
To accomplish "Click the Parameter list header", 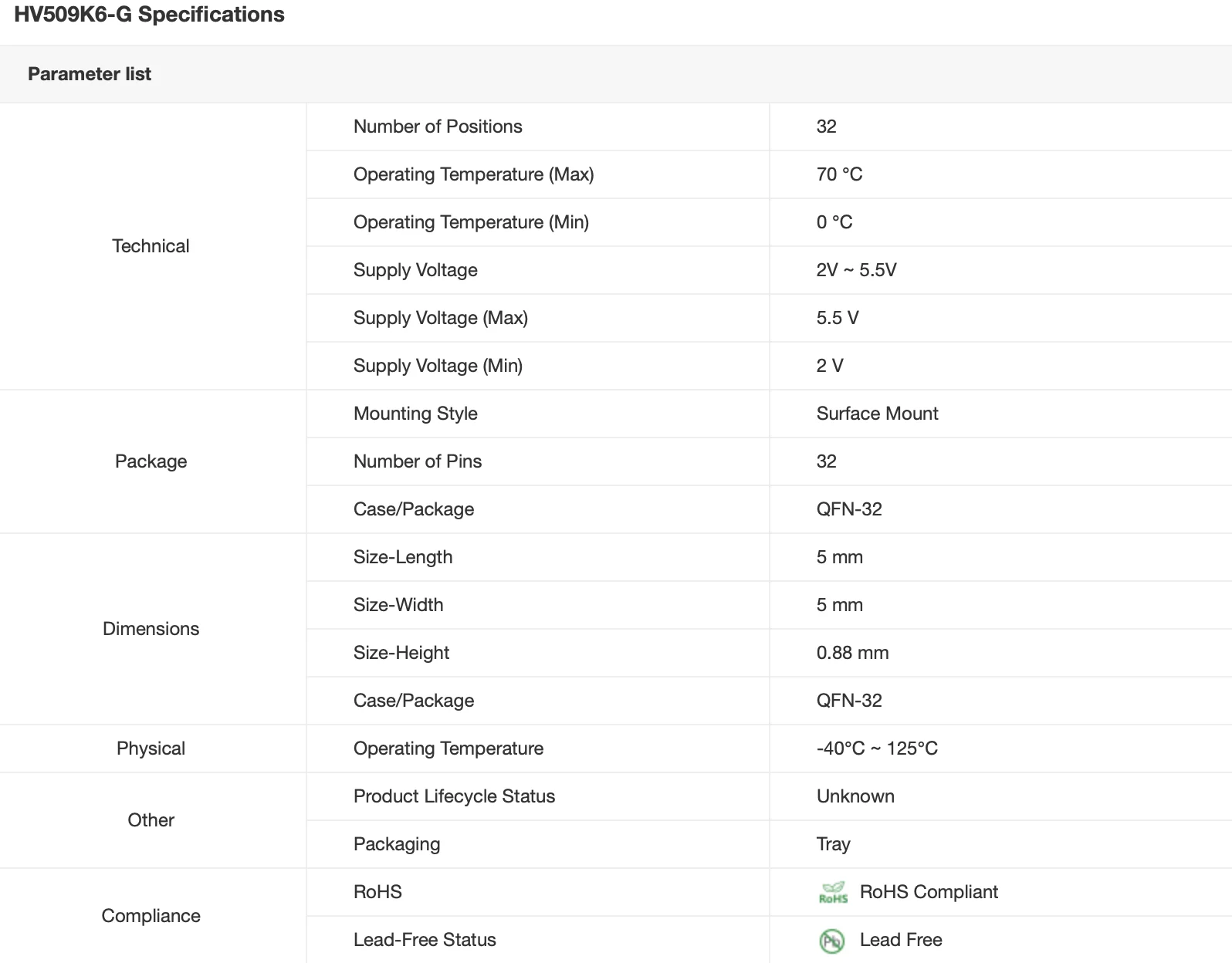I will click(90, 74).
